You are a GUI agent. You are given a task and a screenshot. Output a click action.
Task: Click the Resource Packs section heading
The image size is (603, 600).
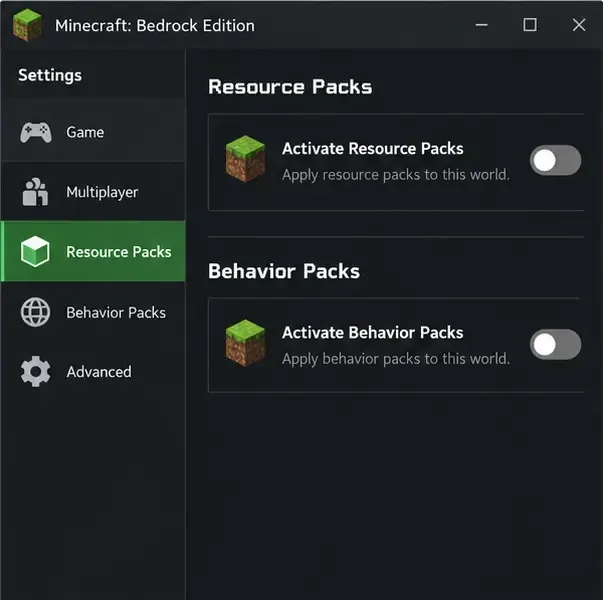(x=290, y=87)
